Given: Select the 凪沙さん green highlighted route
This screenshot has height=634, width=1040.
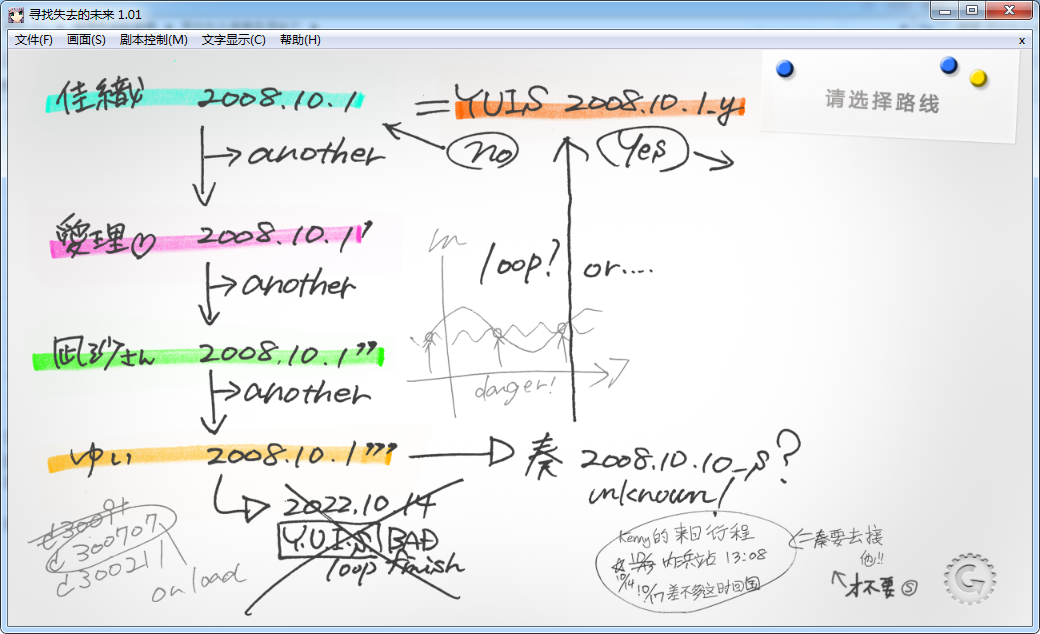Looking at the screenshot, I should [x=208, y=353].
